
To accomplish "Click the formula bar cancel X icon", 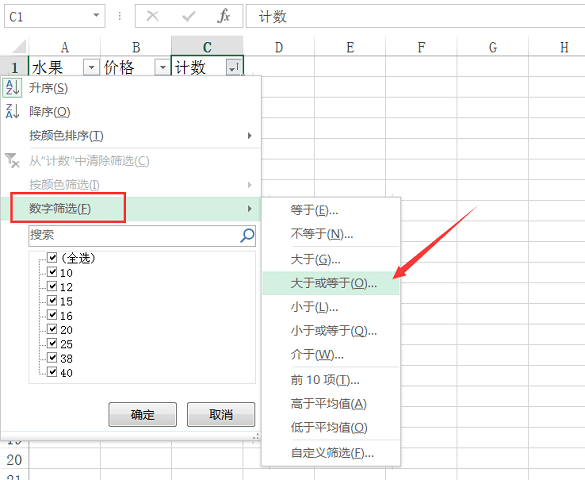I will pos(153,16).
